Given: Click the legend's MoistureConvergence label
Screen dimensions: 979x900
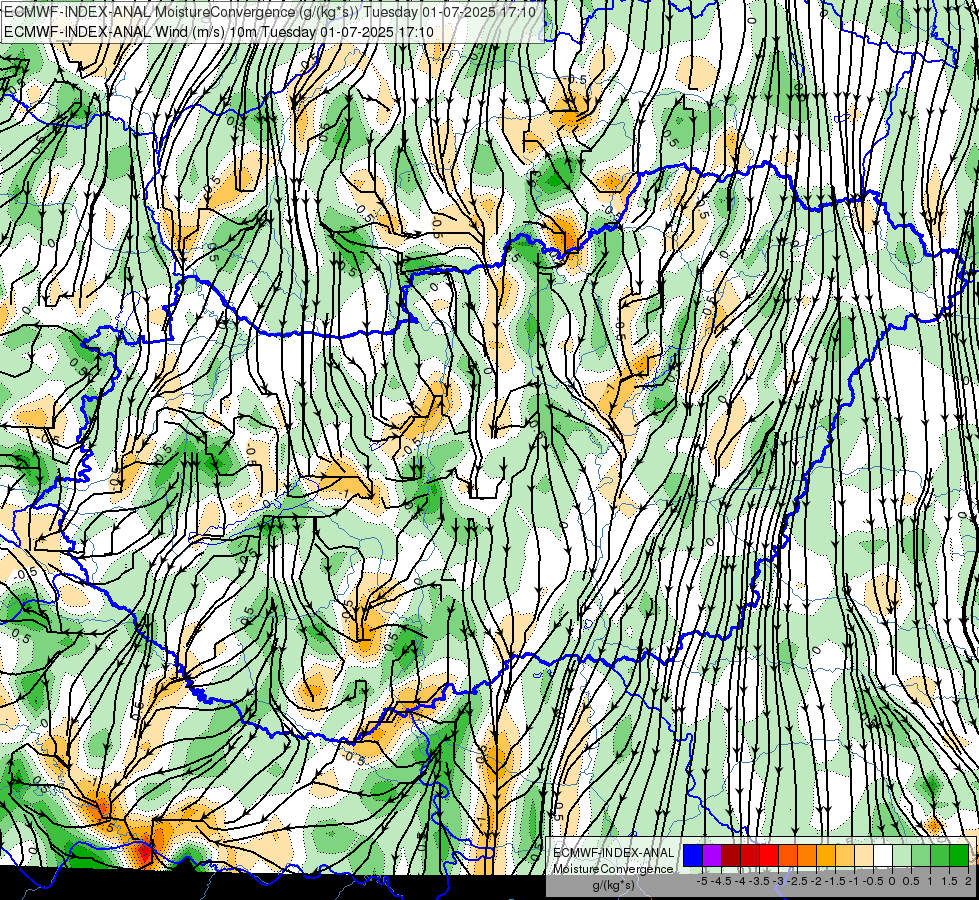Looking at the screenshot, I should 613,869.
